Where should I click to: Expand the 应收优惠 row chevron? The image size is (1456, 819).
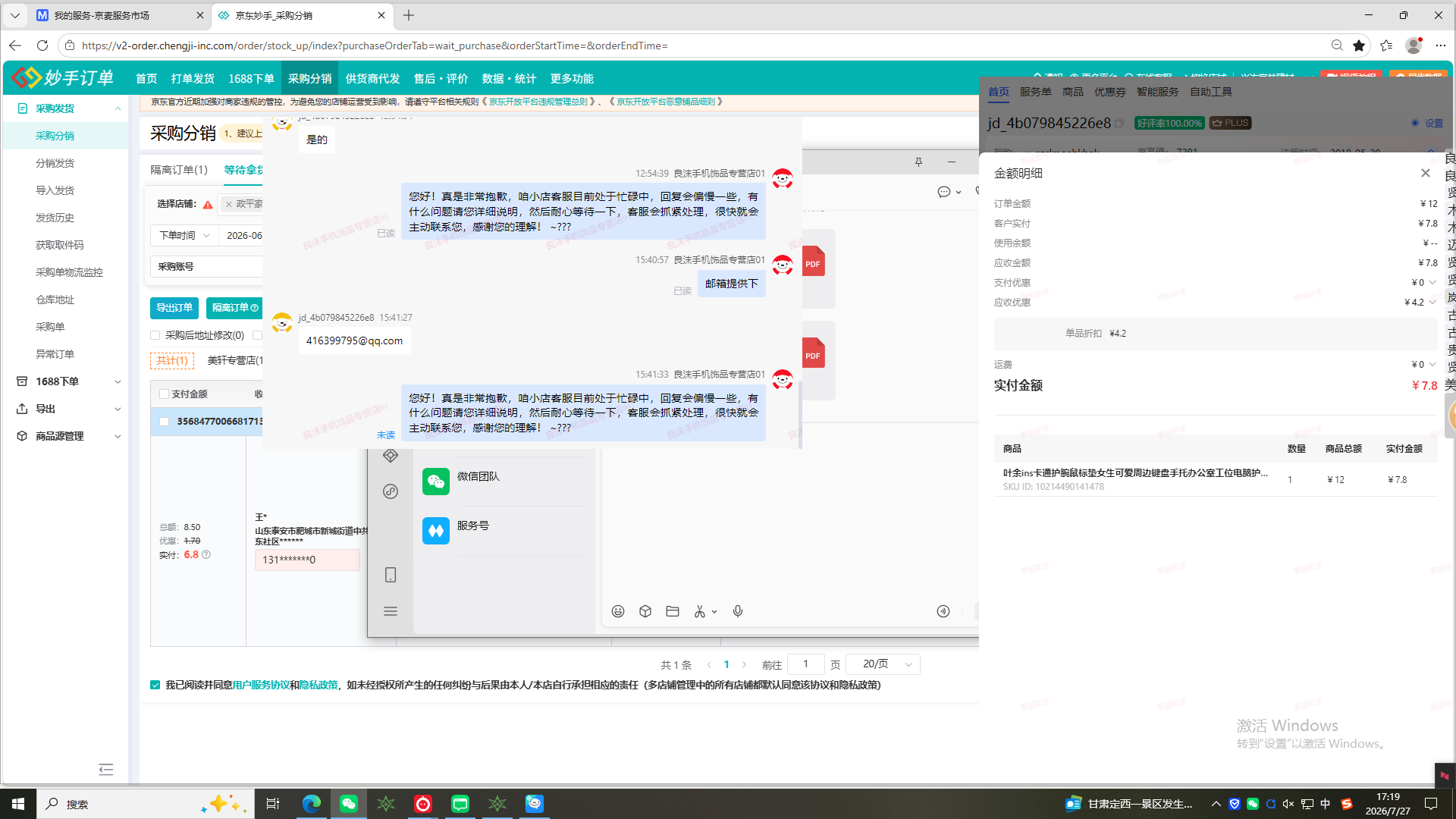click(x=1432, y=303)
